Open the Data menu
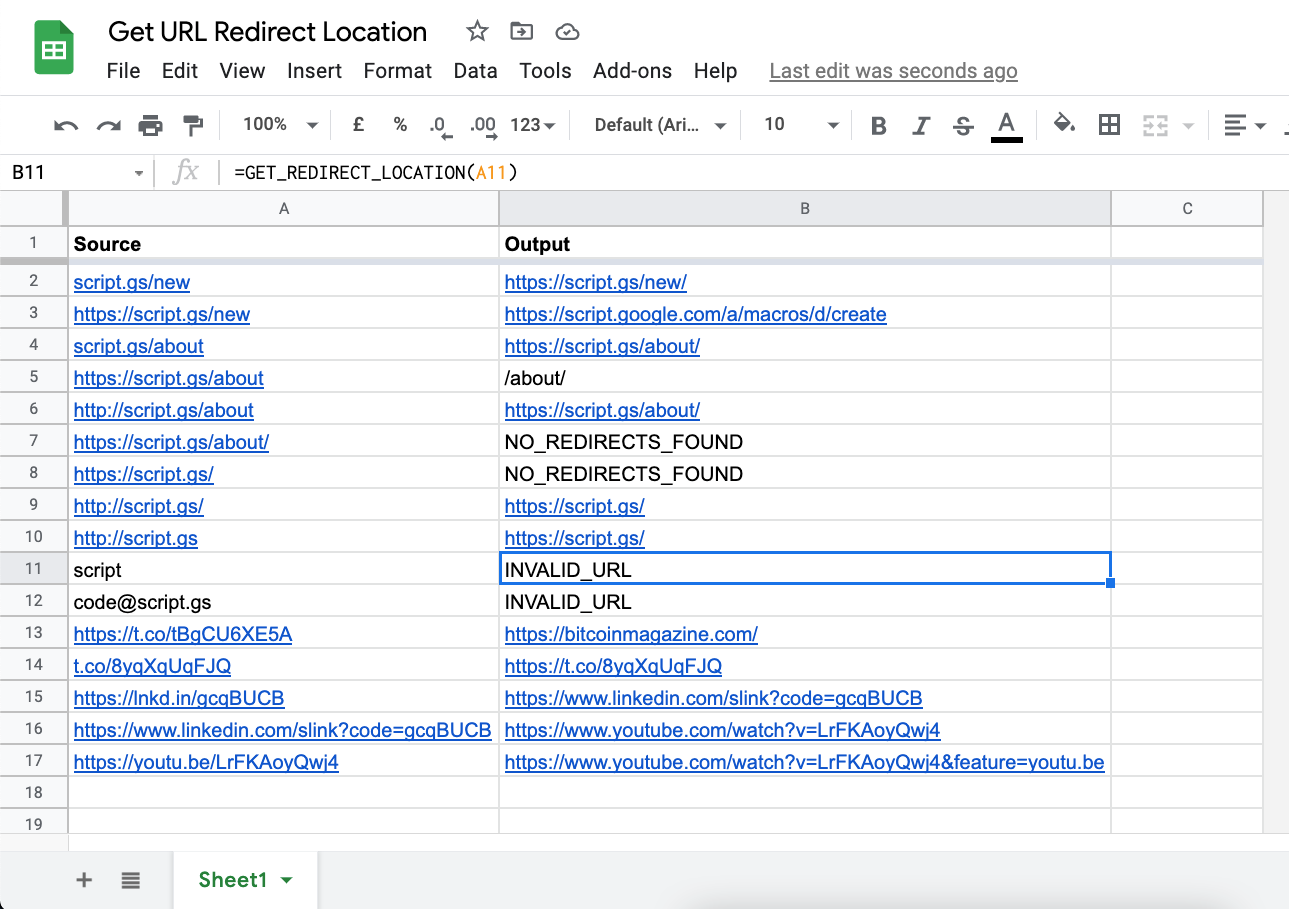This screenshot has width=1289, height=909. click(x=475, y=71)
